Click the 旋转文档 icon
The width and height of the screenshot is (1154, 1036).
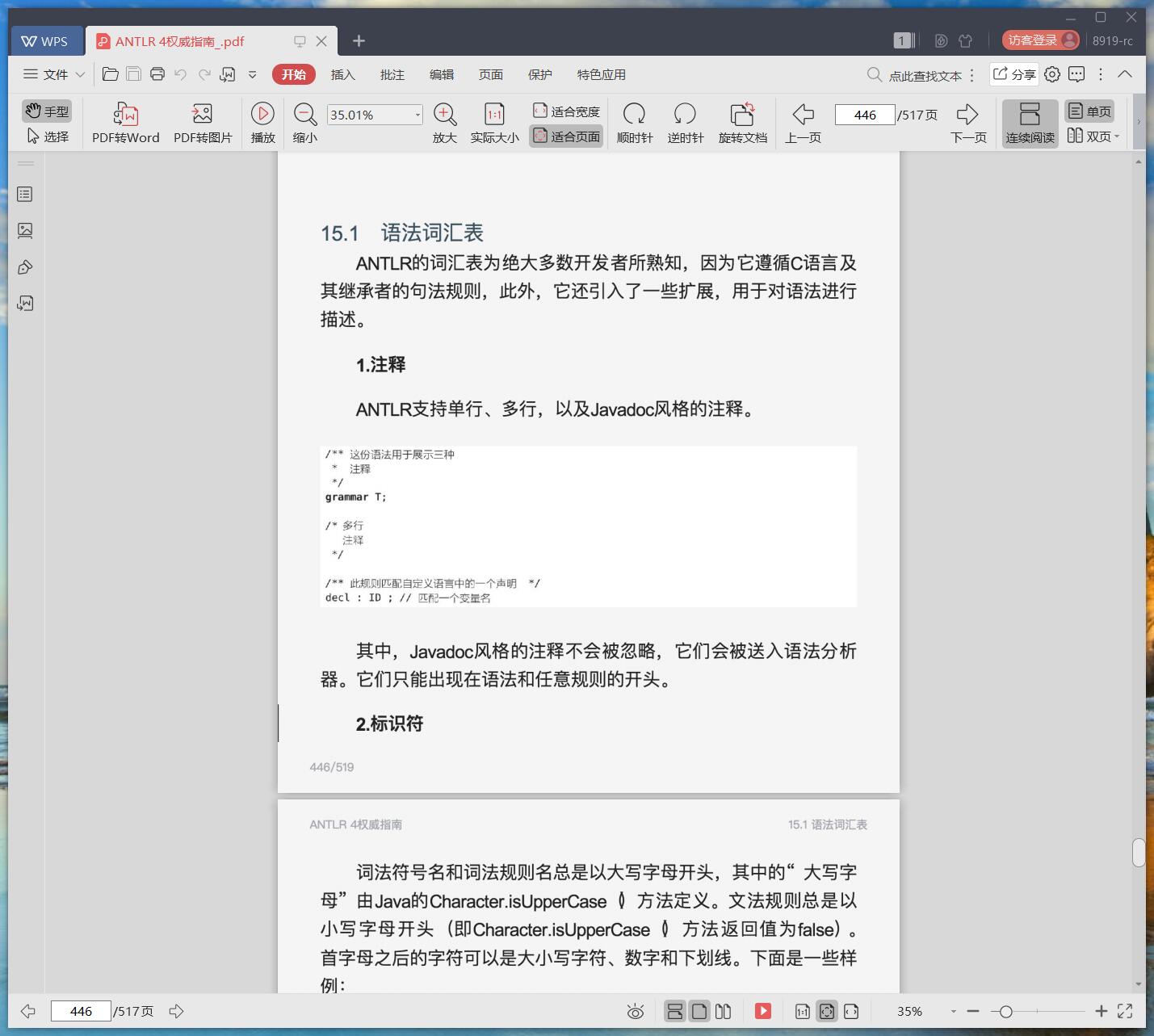coord(742,122)
